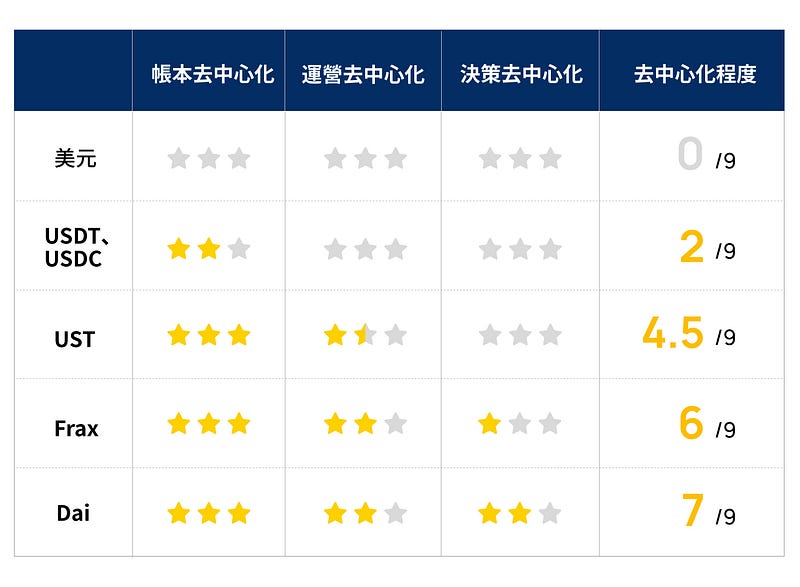The width and height of the screenshot is (800, 587).
Task: Select the 運營去中心化 column header
Action: point(363,74)
